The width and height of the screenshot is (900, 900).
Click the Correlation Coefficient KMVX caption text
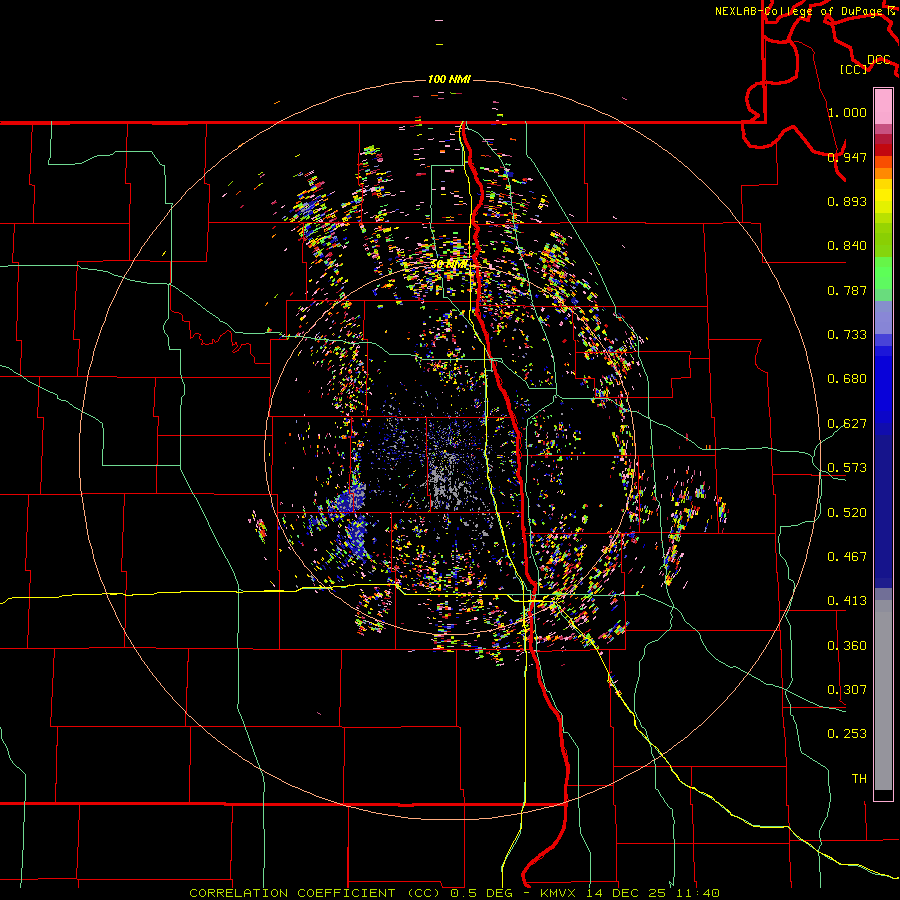point(454,893)
